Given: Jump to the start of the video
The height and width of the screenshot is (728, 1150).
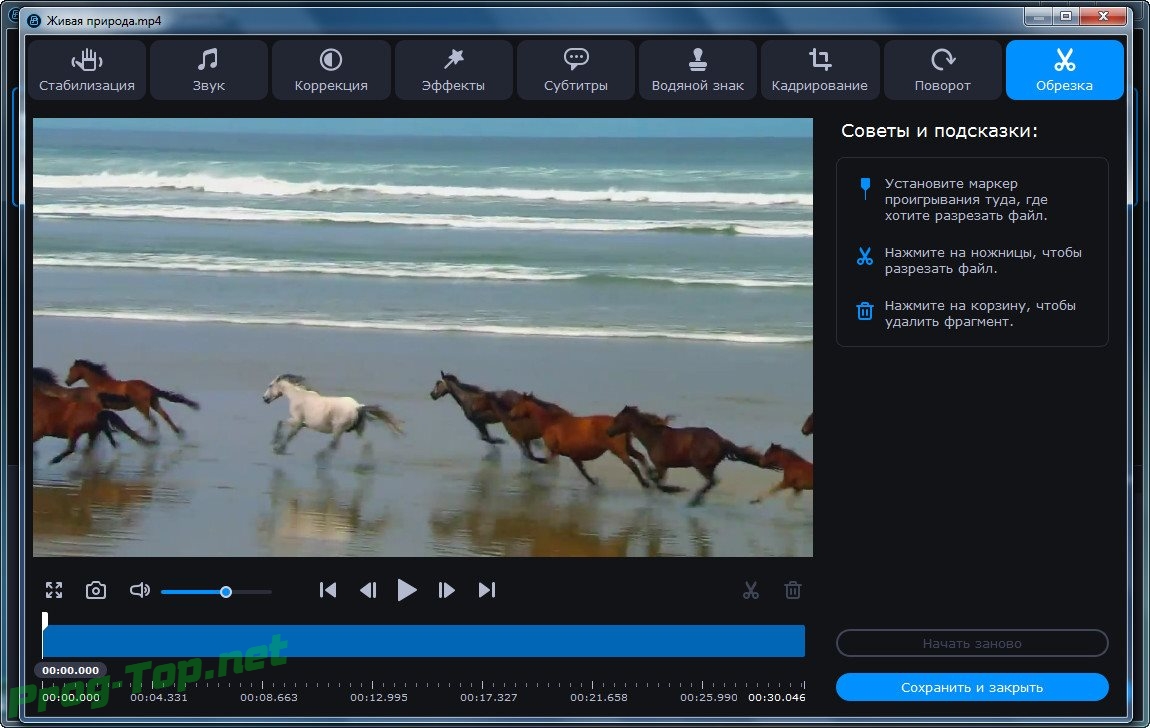Looking at the screenshot, I should point(328,590).
